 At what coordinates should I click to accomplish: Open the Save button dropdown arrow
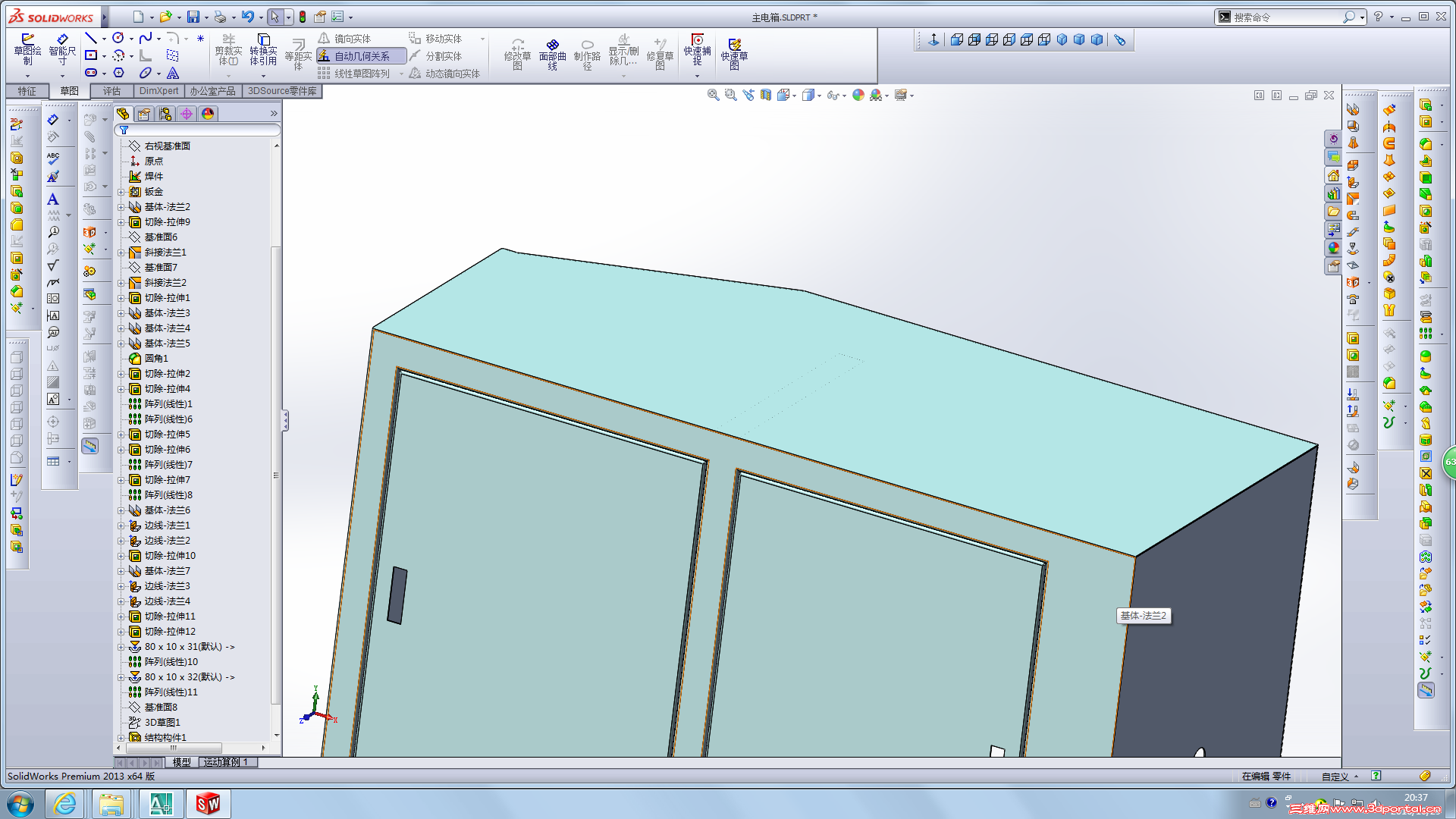click(206, 17)
